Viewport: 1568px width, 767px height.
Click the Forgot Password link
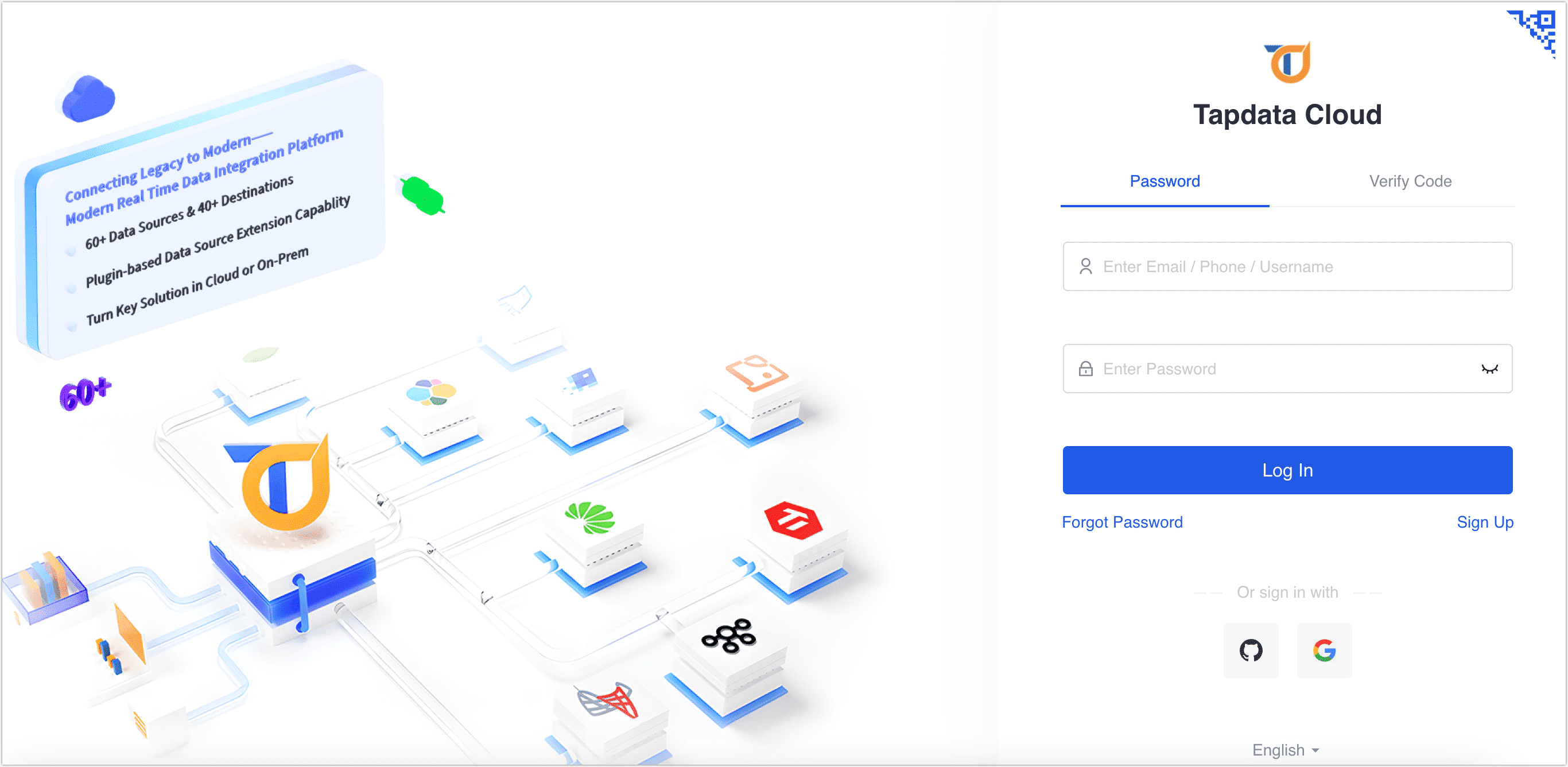tap(1123, 522)
